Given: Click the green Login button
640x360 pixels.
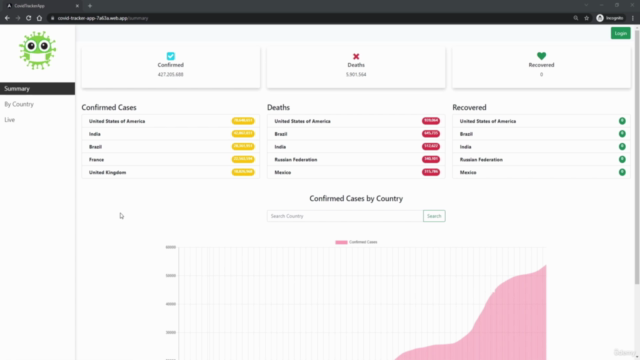Looking at the screenshot, I should (620, 33).
